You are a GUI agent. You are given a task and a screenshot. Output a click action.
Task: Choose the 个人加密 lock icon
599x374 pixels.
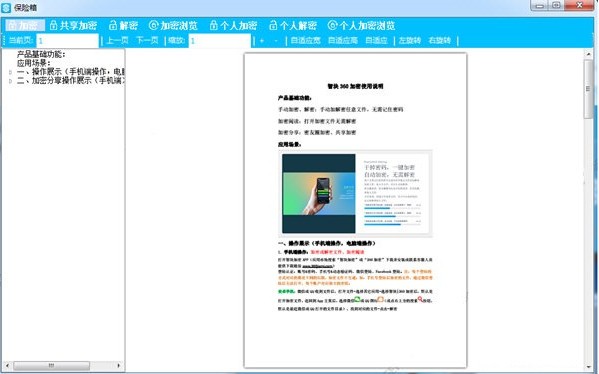[x=214, y=26]
